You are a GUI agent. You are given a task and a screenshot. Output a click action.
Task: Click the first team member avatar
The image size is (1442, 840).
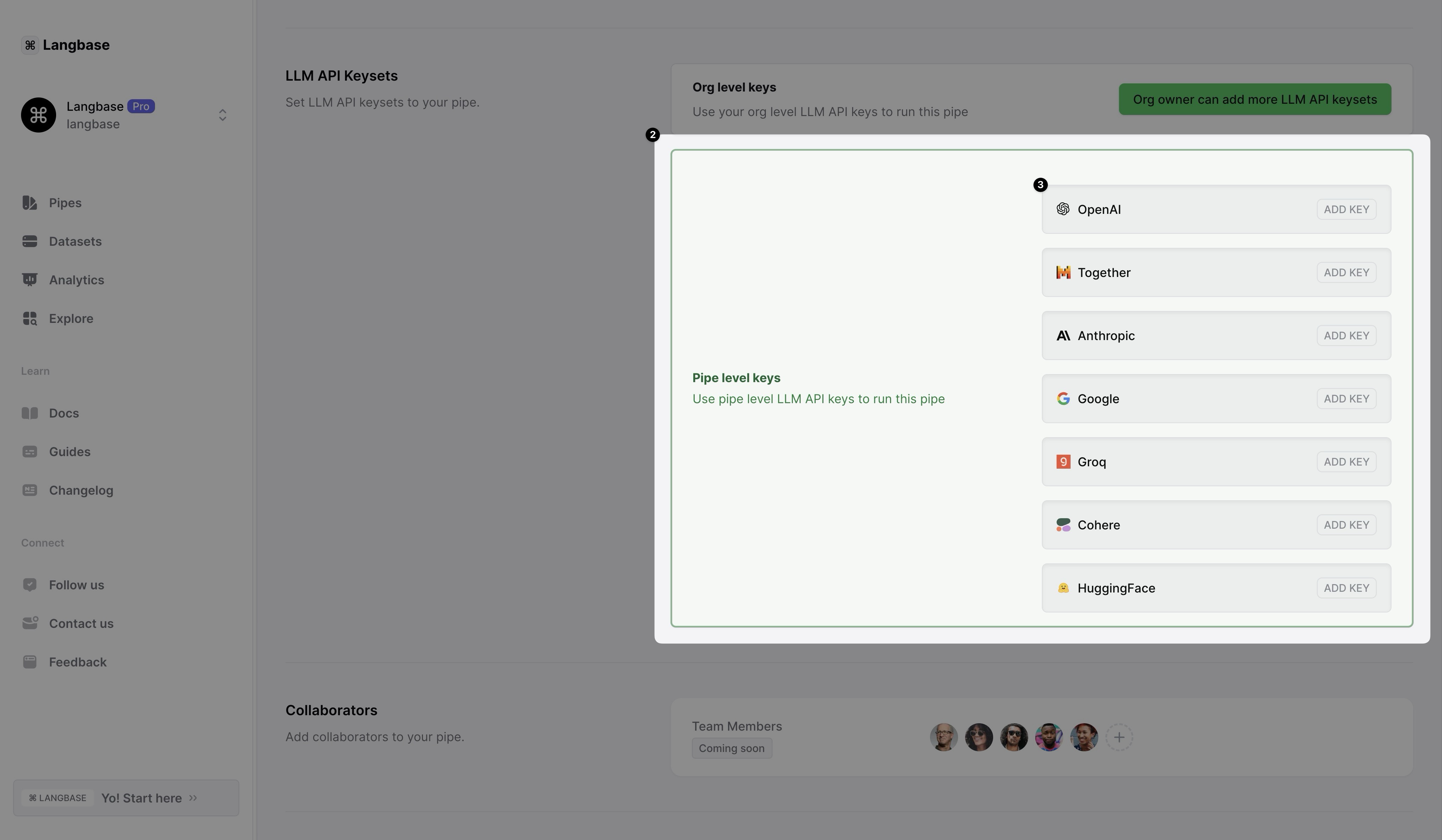tap(944, 738)
